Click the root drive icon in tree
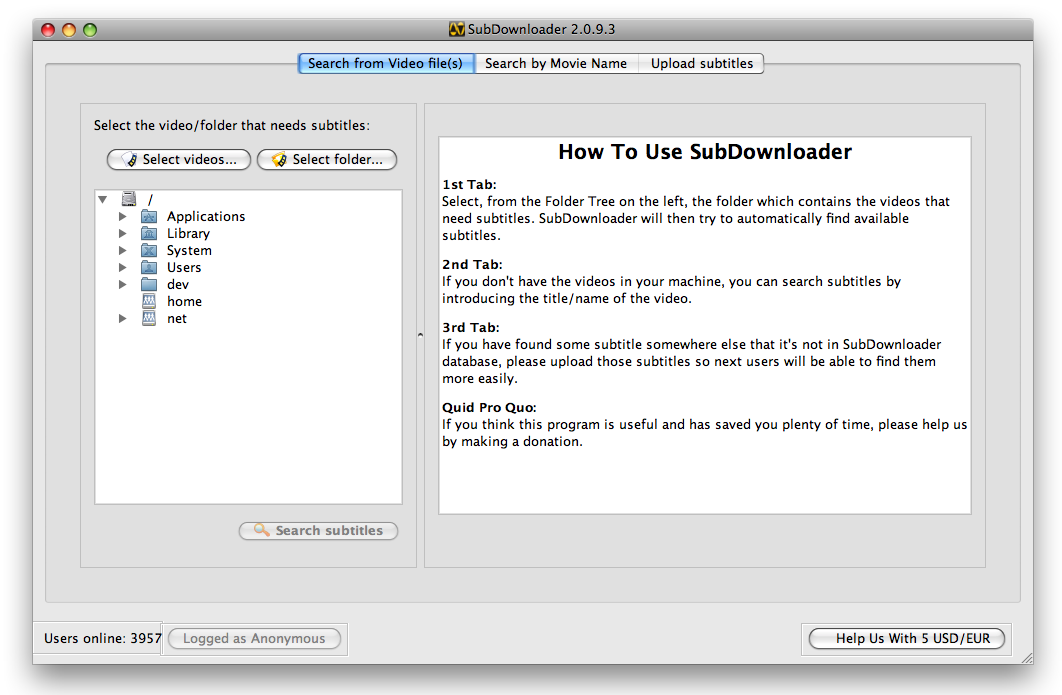The height and width of the screenshot is (695, 1062). tap(129, 199)
